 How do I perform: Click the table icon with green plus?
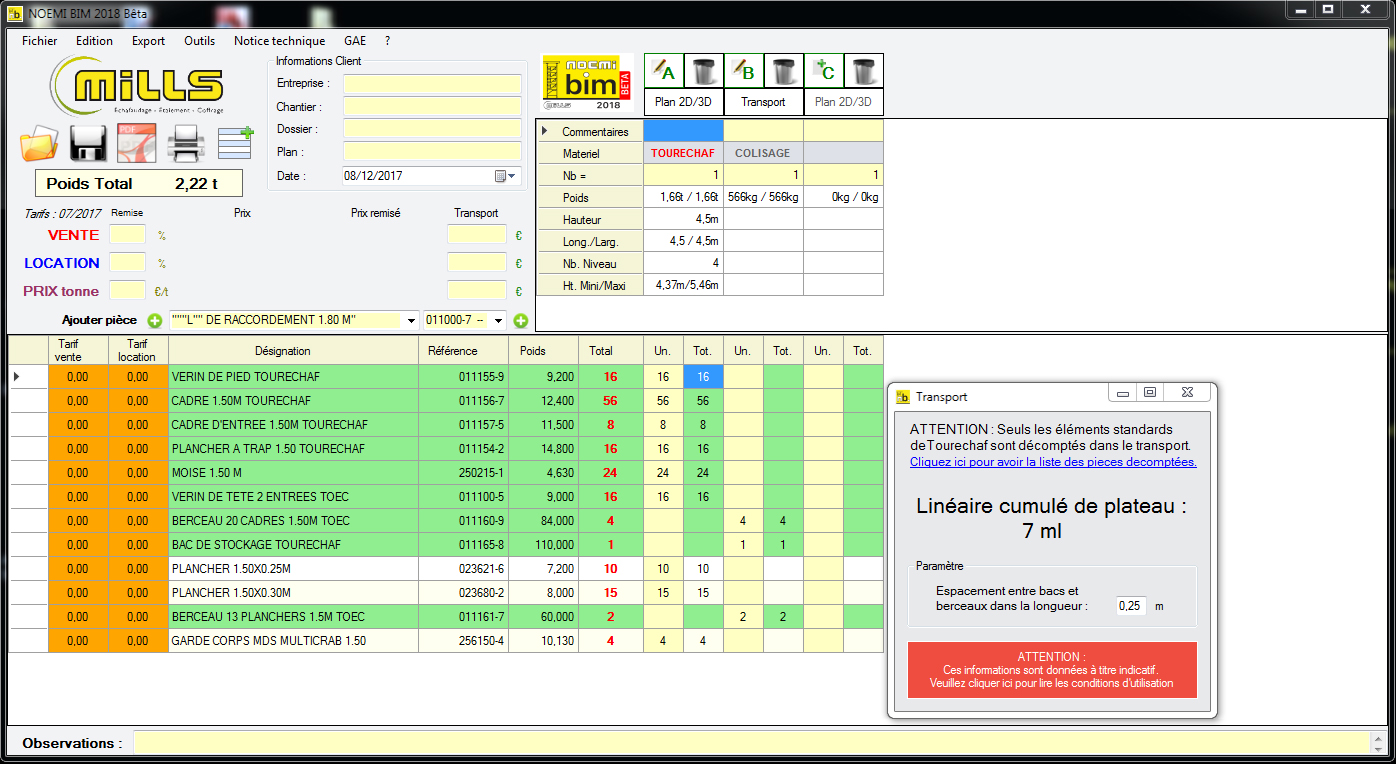coord(235,143)
